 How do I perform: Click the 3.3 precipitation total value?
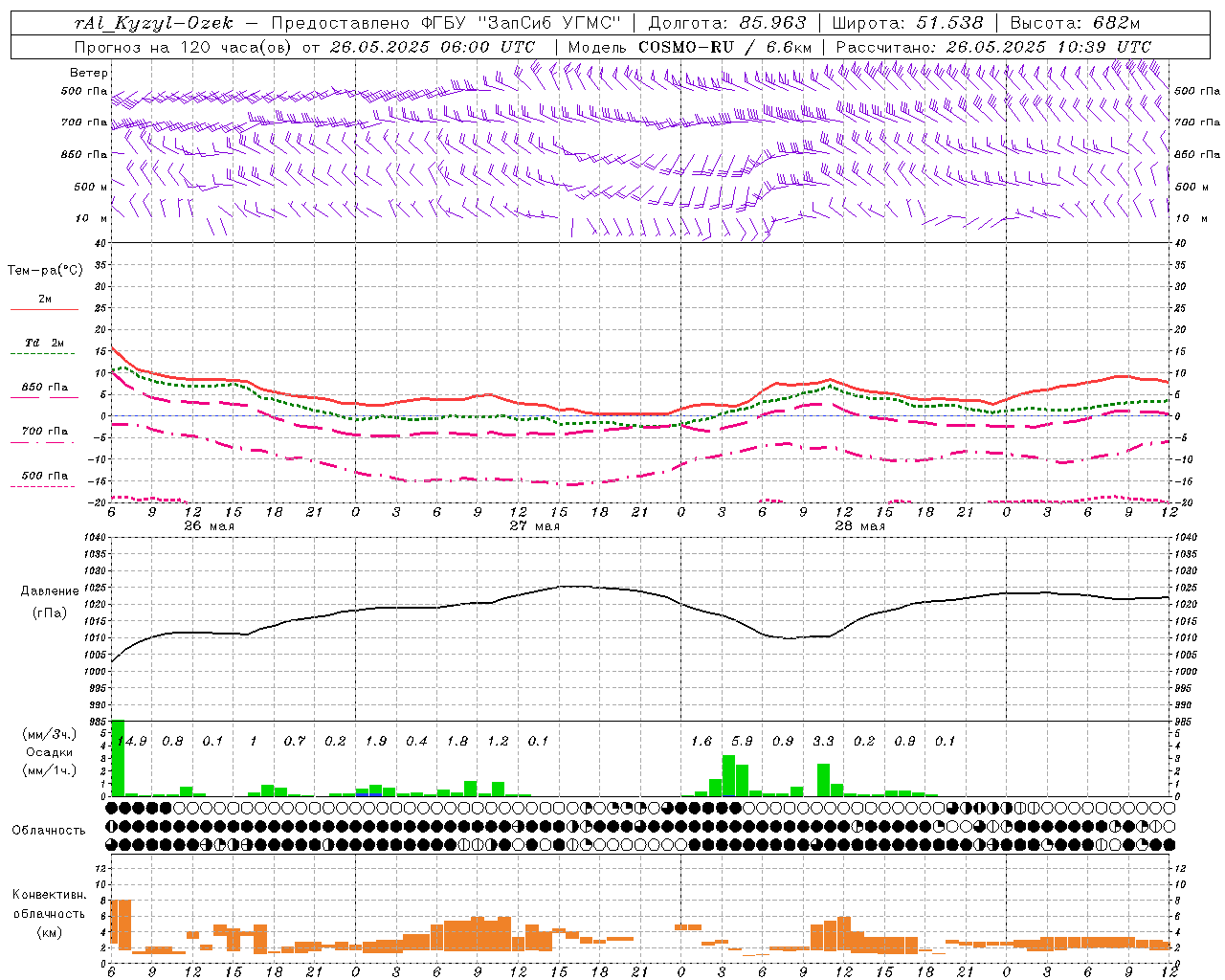tap(823, 742)
